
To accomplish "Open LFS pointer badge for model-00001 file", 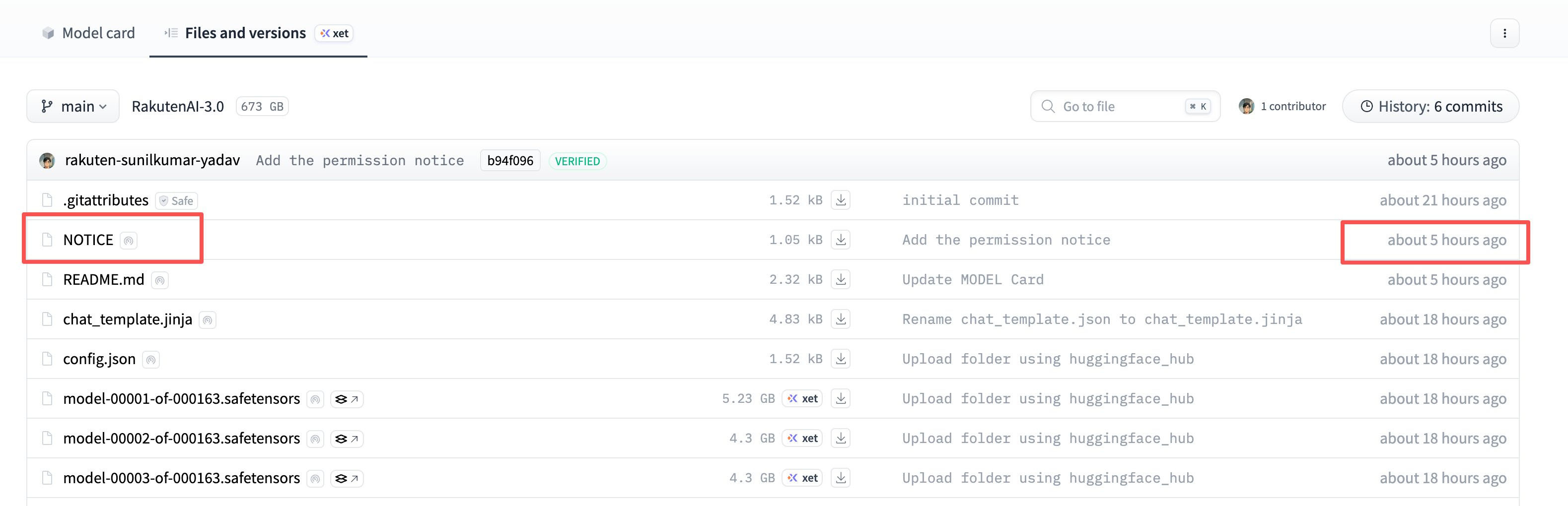I will 347,399.
